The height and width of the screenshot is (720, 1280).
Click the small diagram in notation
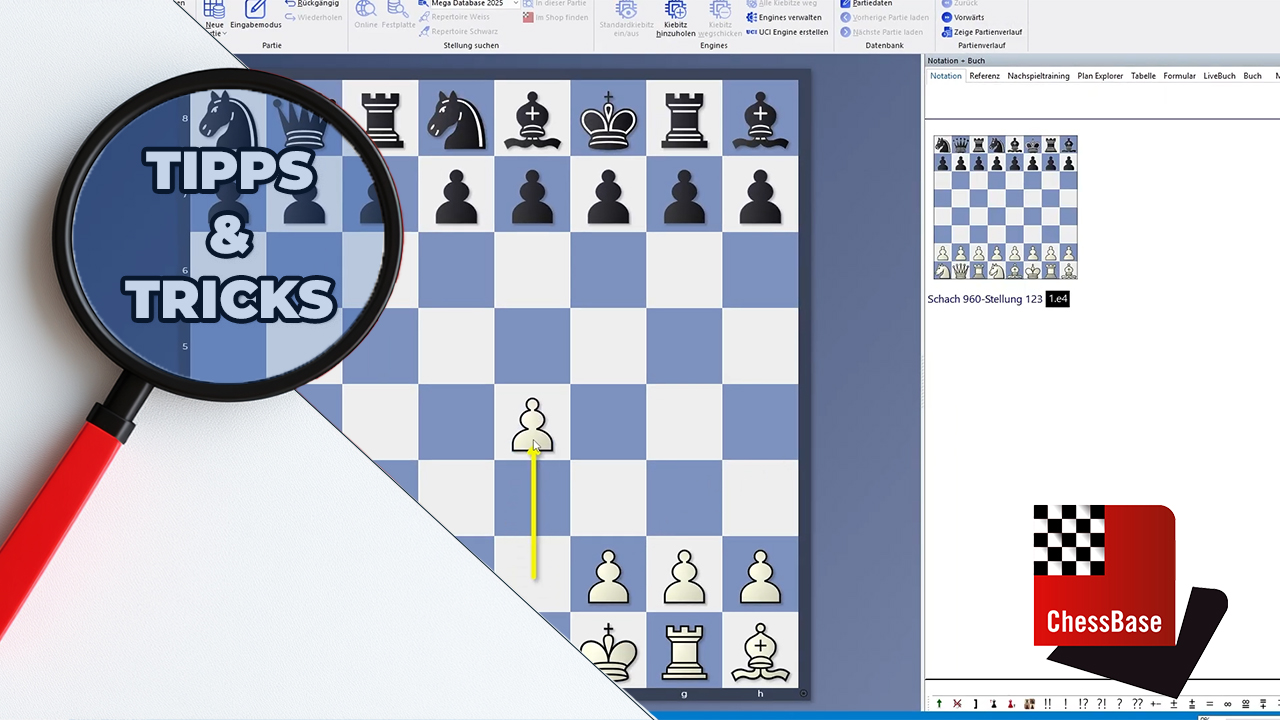click(x=1005, y=207)
